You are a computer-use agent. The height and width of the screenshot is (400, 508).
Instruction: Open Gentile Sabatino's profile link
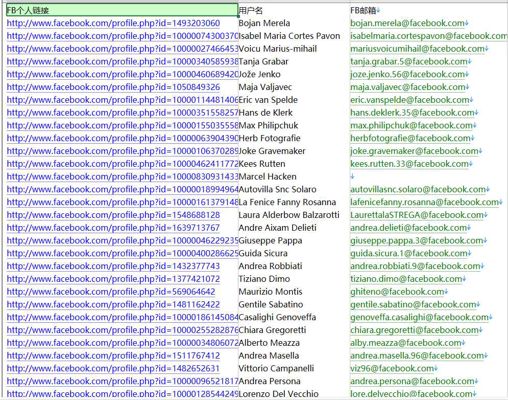point(113,305)
